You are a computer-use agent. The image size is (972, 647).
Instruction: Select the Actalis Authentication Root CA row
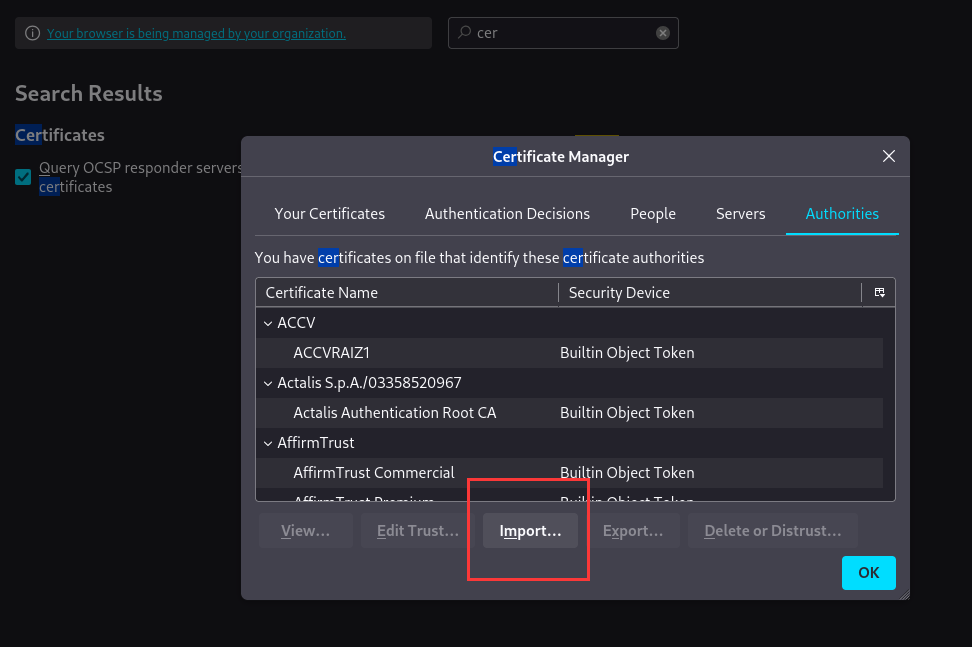(x=569, y=413)
